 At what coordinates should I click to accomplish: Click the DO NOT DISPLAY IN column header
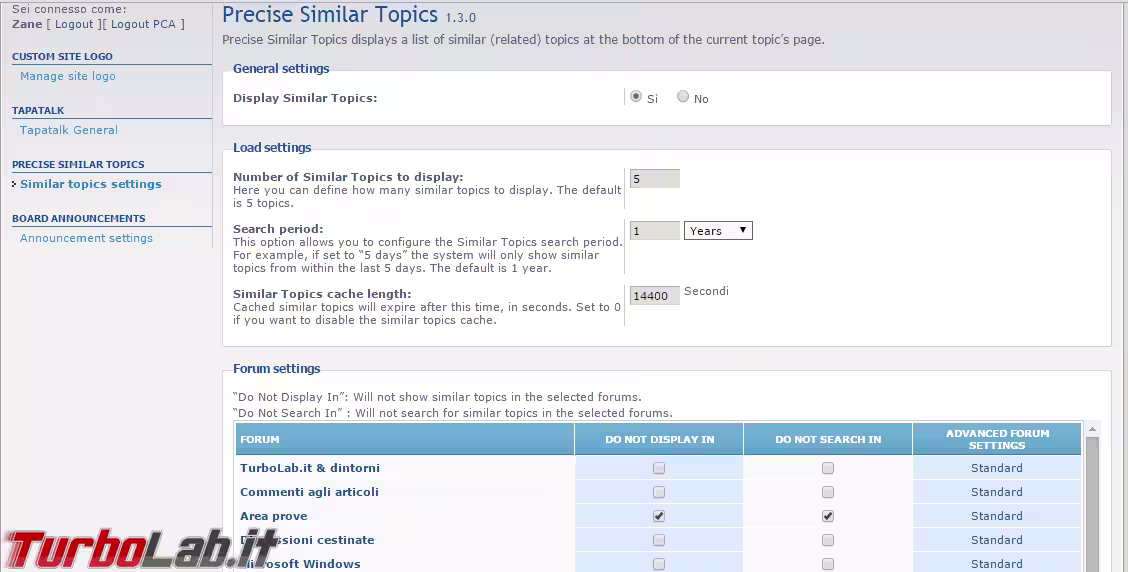pyautogui.click(x=660, y=439)
